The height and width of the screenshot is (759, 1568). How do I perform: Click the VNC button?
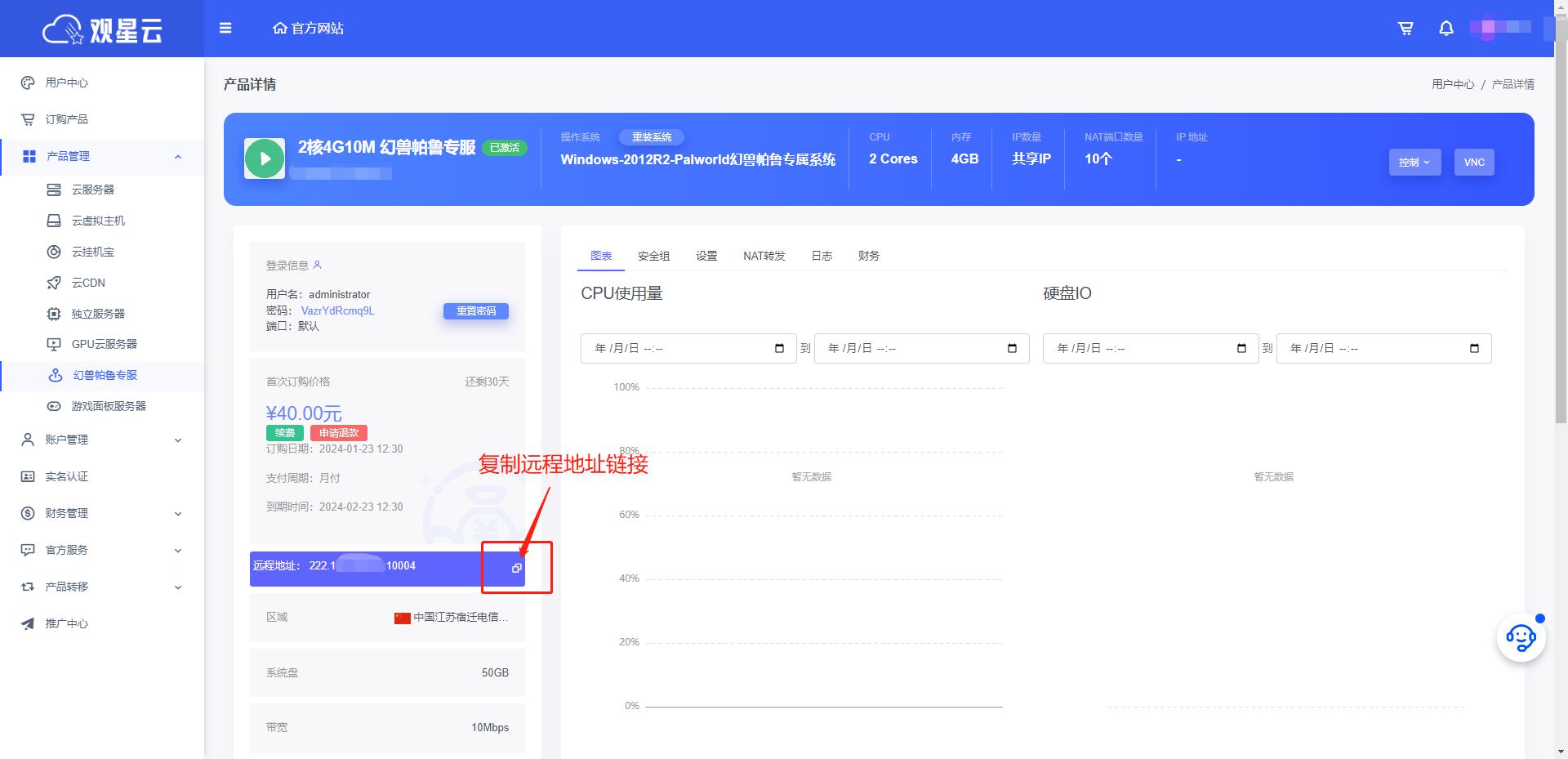(1474, 162)
